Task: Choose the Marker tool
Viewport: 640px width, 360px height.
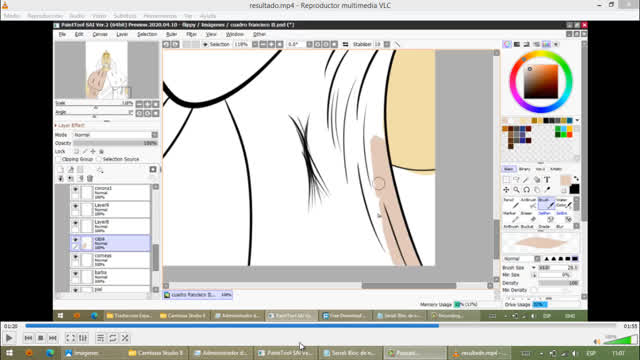Action: coord(511,217)
